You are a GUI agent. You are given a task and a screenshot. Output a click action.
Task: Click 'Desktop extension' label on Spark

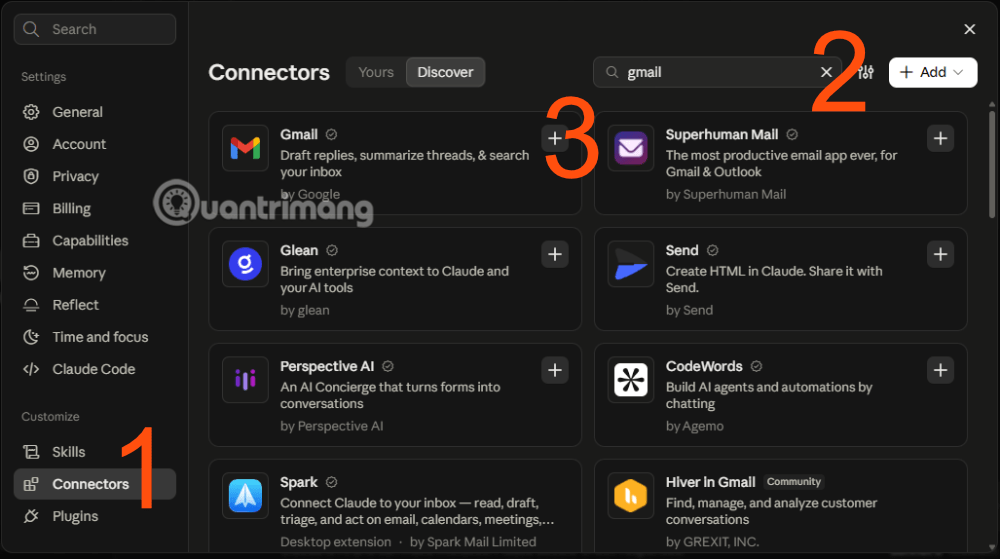[x=335, y=542]
